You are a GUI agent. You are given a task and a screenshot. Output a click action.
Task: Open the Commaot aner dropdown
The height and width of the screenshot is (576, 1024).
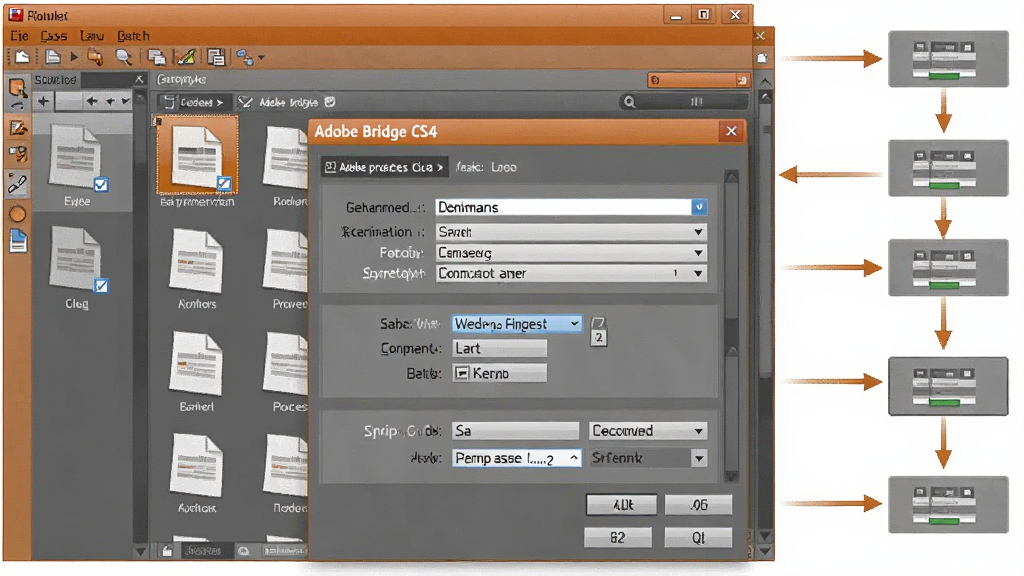[698, 274]
